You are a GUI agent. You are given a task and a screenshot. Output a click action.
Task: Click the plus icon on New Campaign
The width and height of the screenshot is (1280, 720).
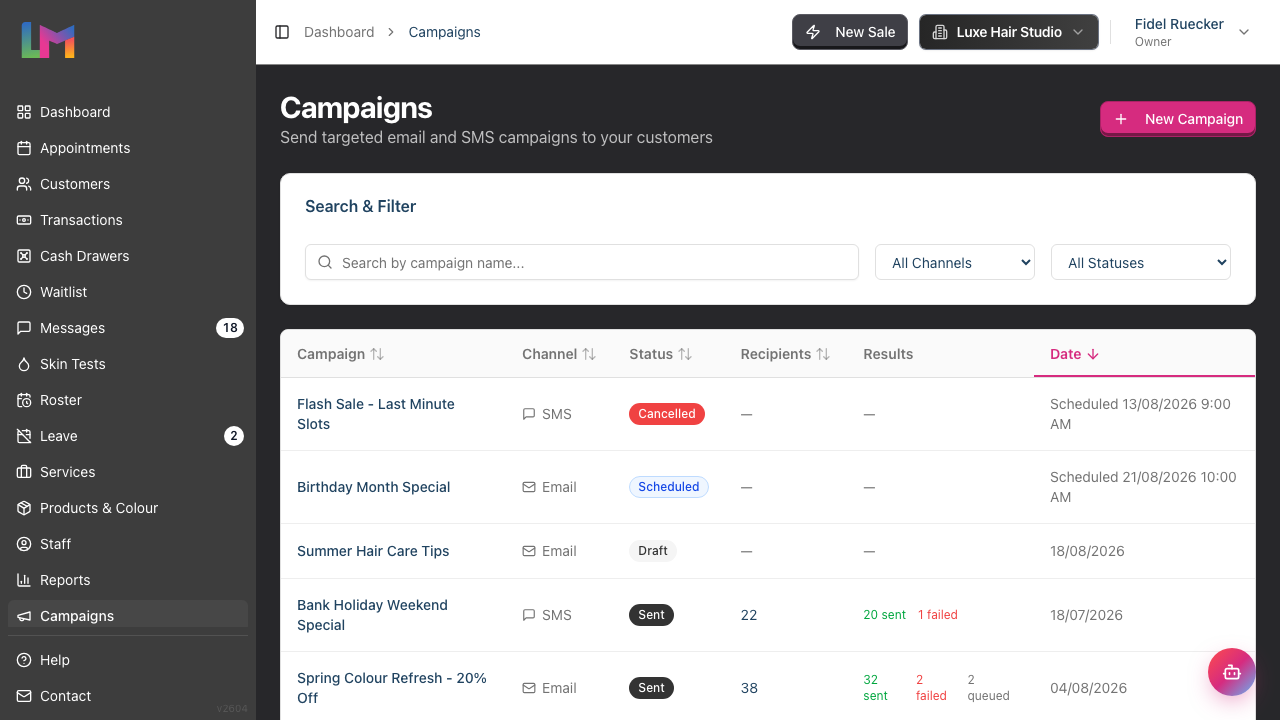tap(1121, 119)
